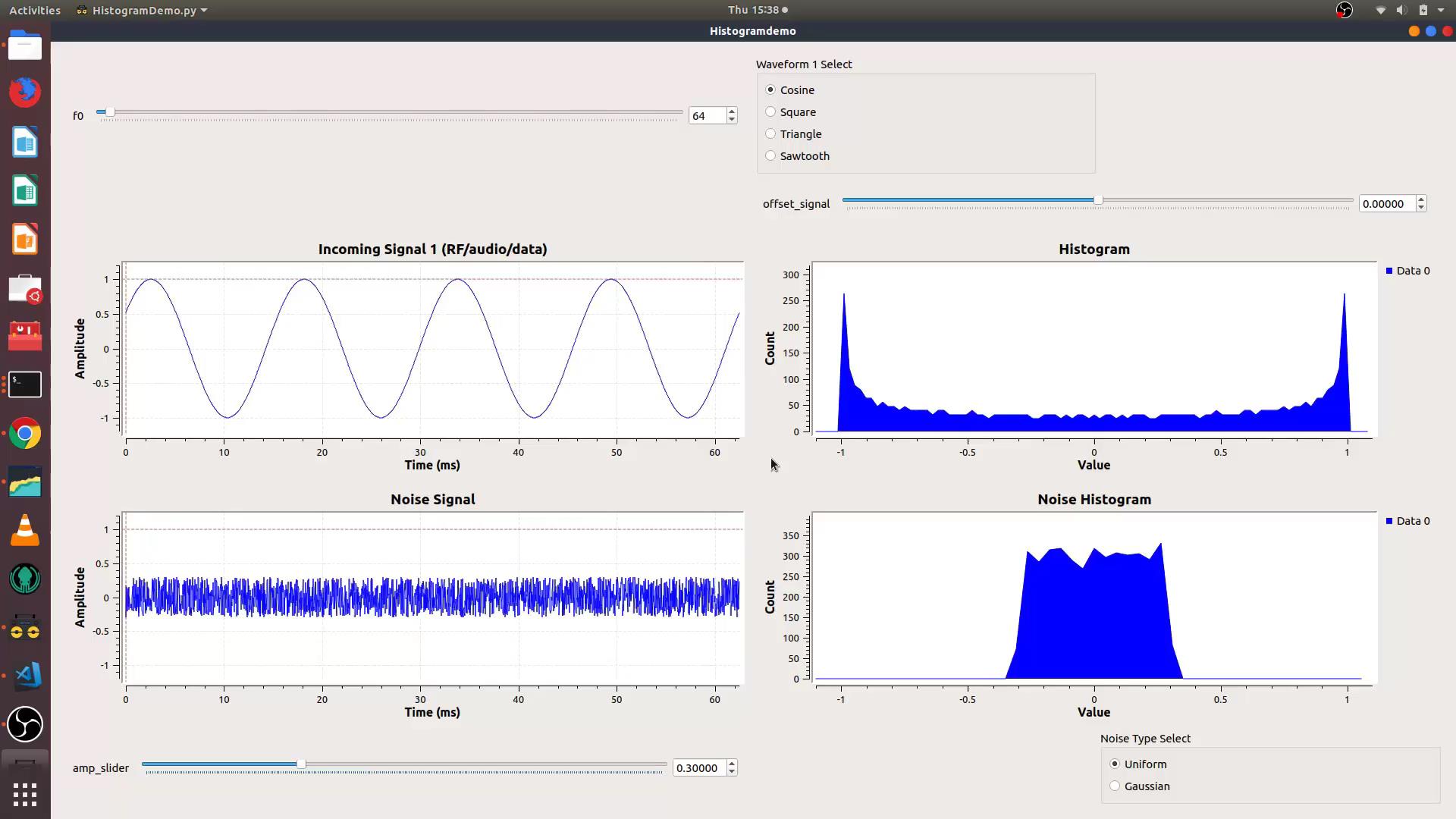Image resolution: width=1456 pixels, height=819 pixels.
Task: Select the Sawtooth waveform
Action: [x=770, y=155]
